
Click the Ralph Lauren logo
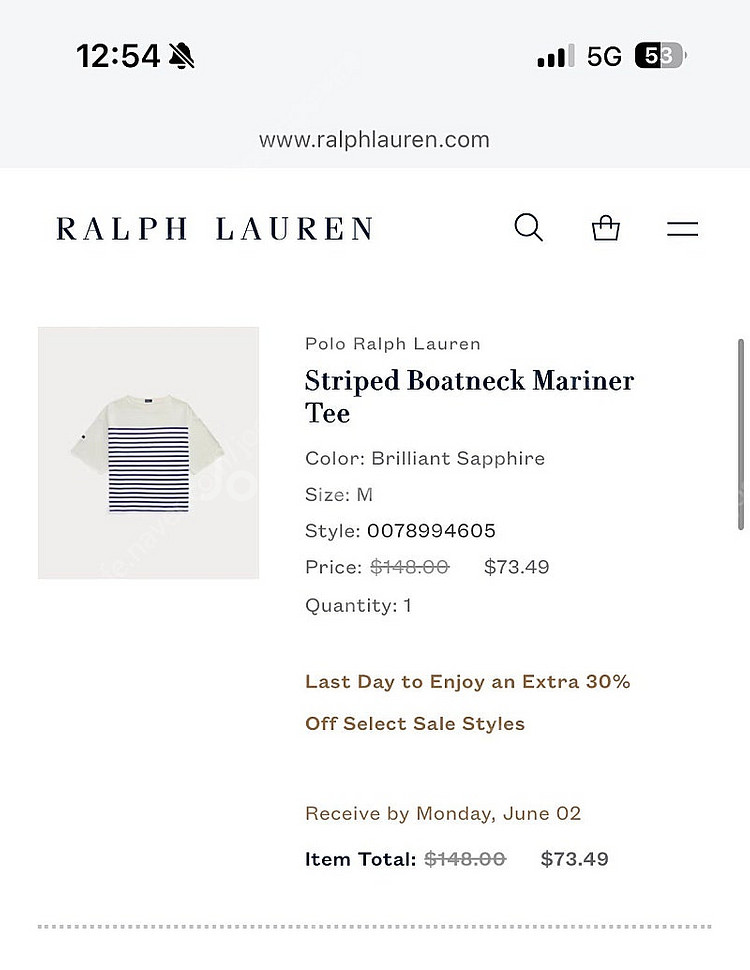(x=215, y=228)
